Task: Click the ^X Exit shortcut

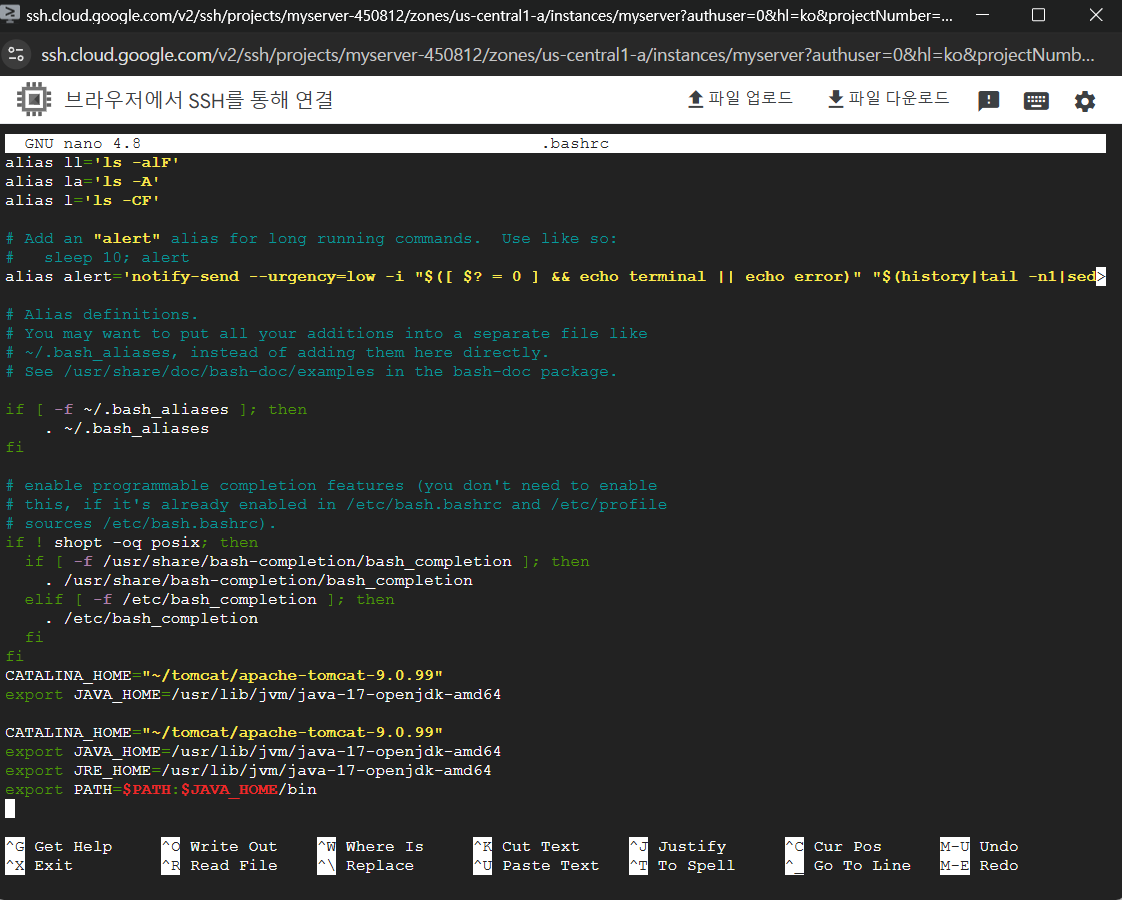Action: click(x=40, y=865)
